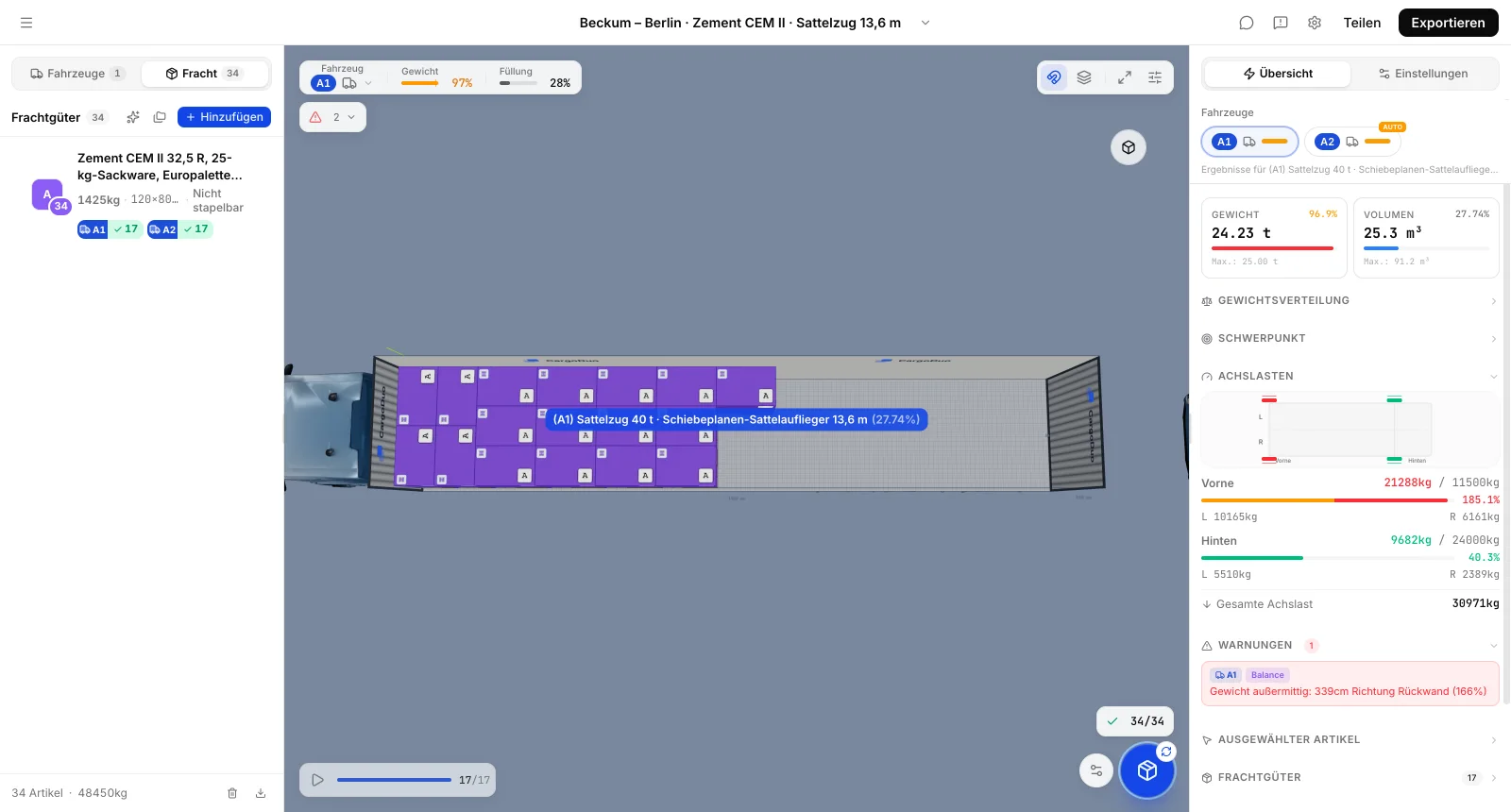Click the Hinzufügen button
Screen dimensions: 1511x812
coord(224,117)
